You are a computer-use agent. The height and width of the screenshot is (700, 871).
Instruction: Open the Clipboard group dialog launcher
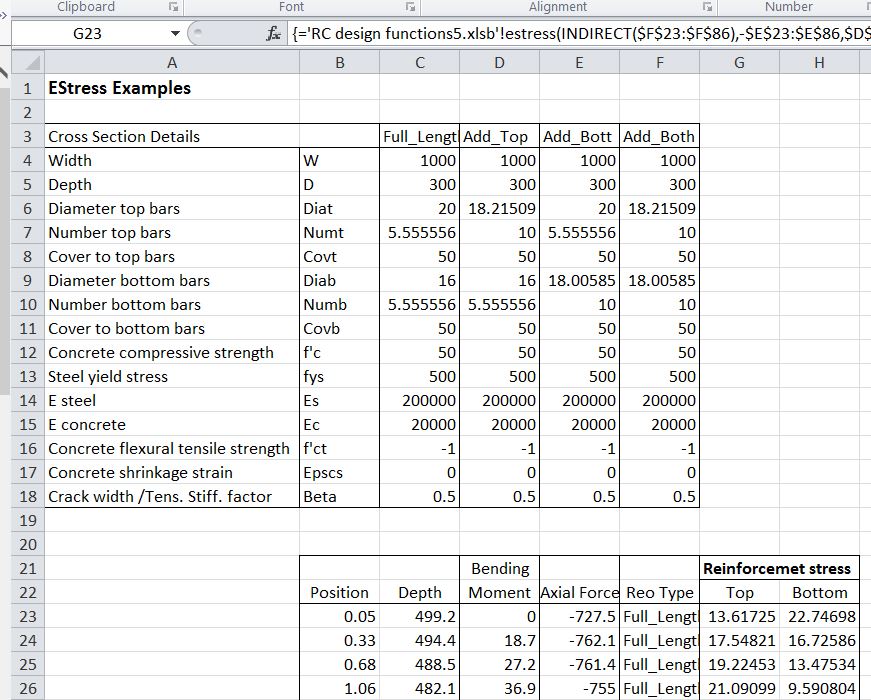point(173,7)
